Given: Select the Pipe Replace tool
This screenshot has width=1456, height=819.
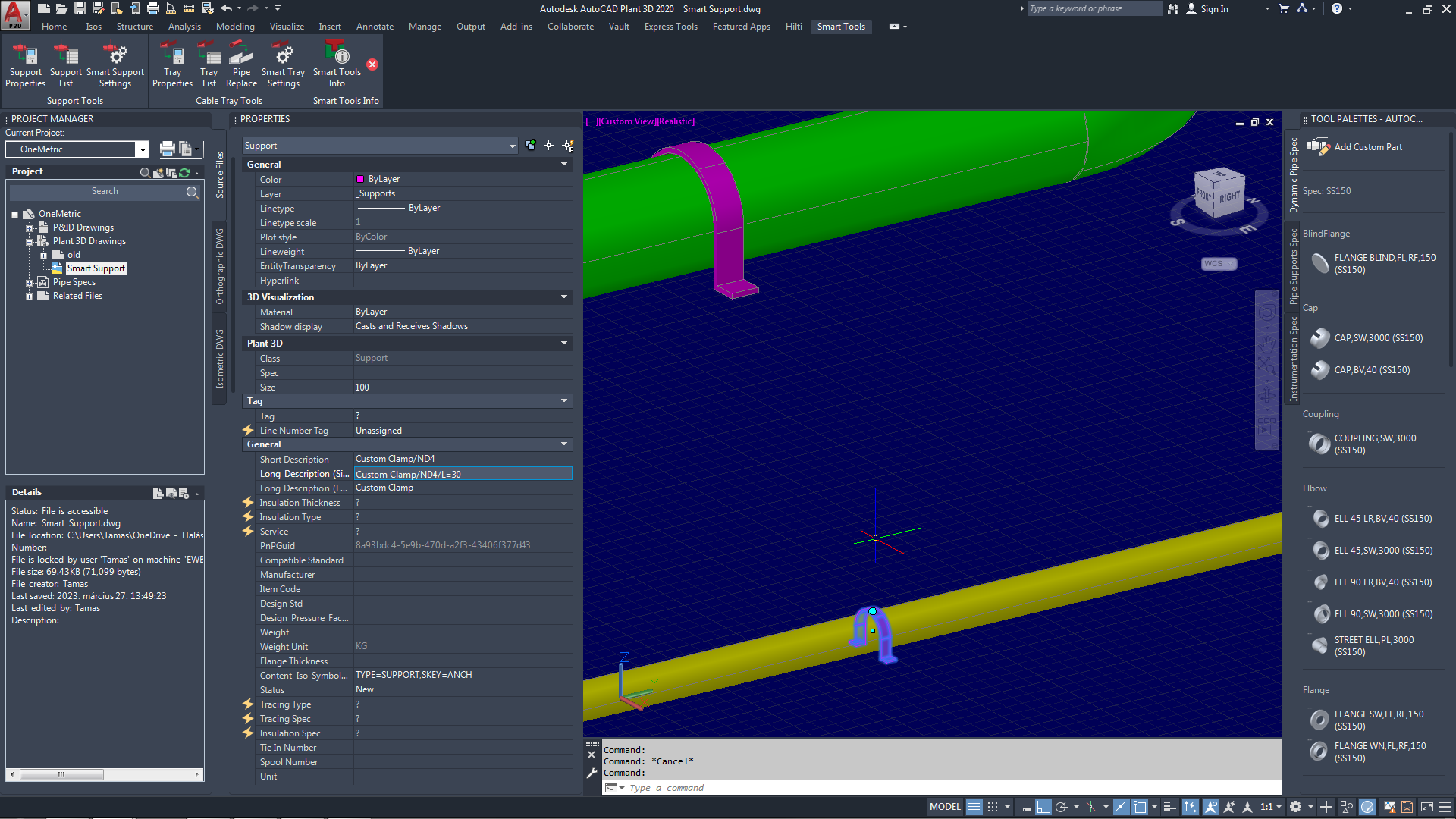Looking at the screenshot, I should tap(241, 65).
